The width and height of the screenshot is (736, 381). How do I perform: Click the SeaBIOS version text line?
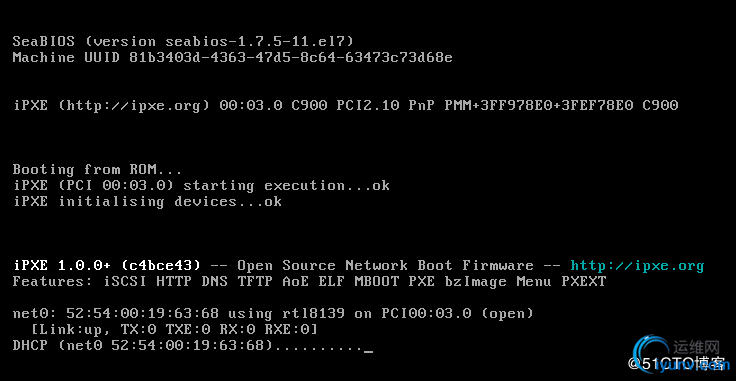click(x=183, y=42)
